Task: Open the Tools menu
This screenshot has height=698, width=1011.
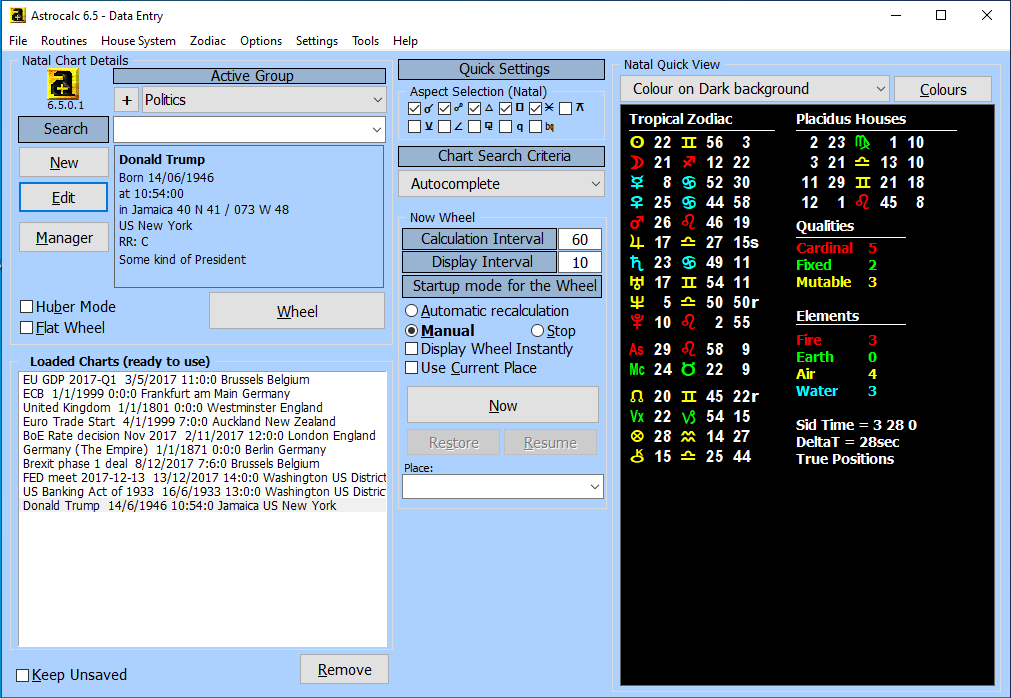Action: point(366,41)
